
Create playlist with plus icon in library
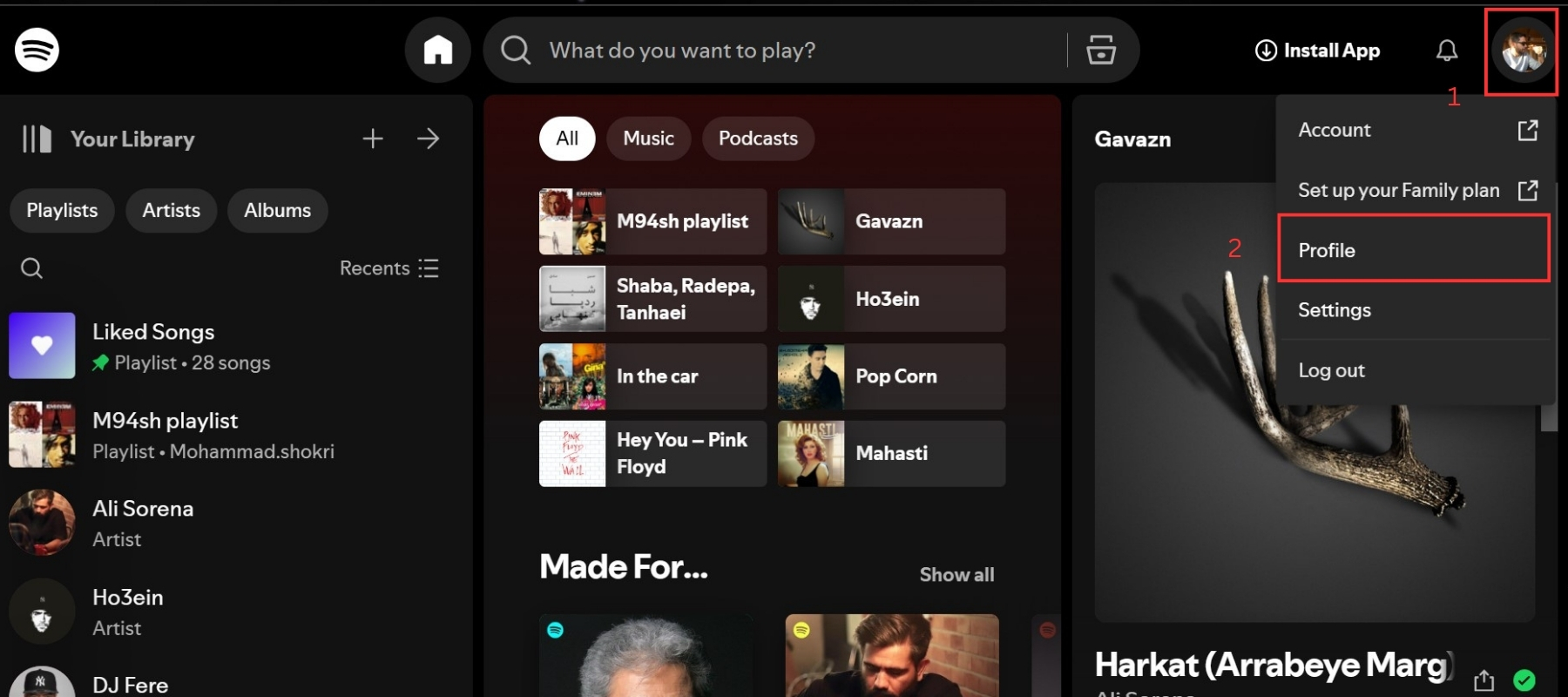pos(373,139)
